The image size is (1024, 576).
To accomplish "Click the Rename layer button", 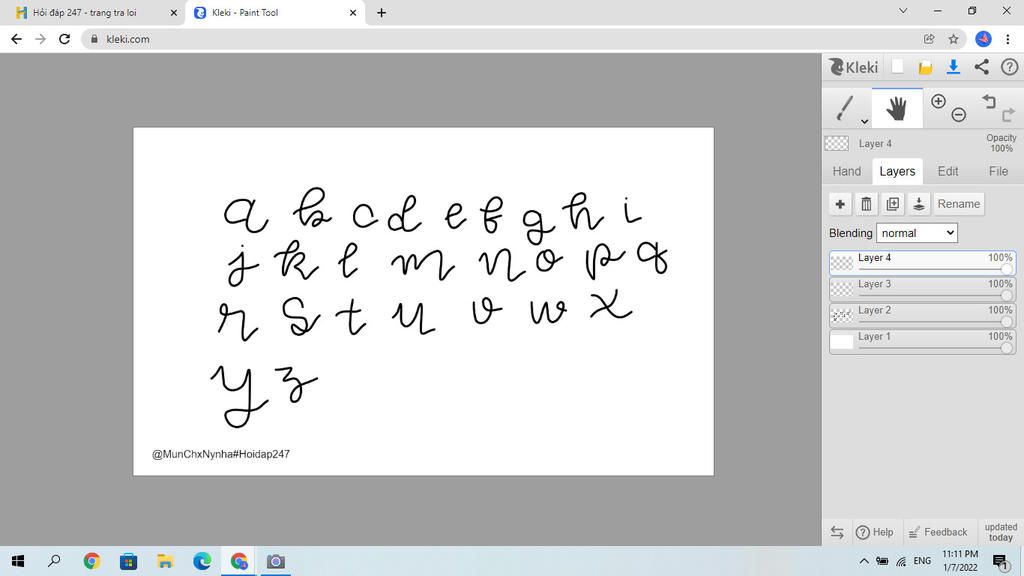I will (958, 204).
